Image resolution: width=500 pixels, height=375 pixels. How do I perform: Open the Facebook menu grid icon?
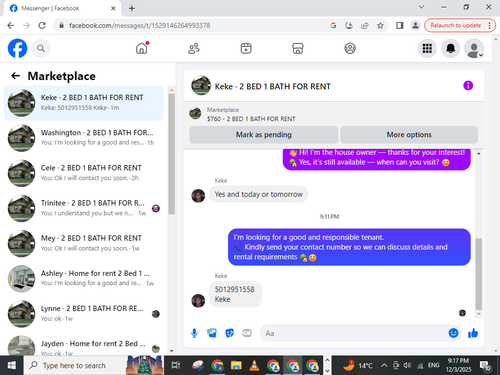[x=427, y=49]
